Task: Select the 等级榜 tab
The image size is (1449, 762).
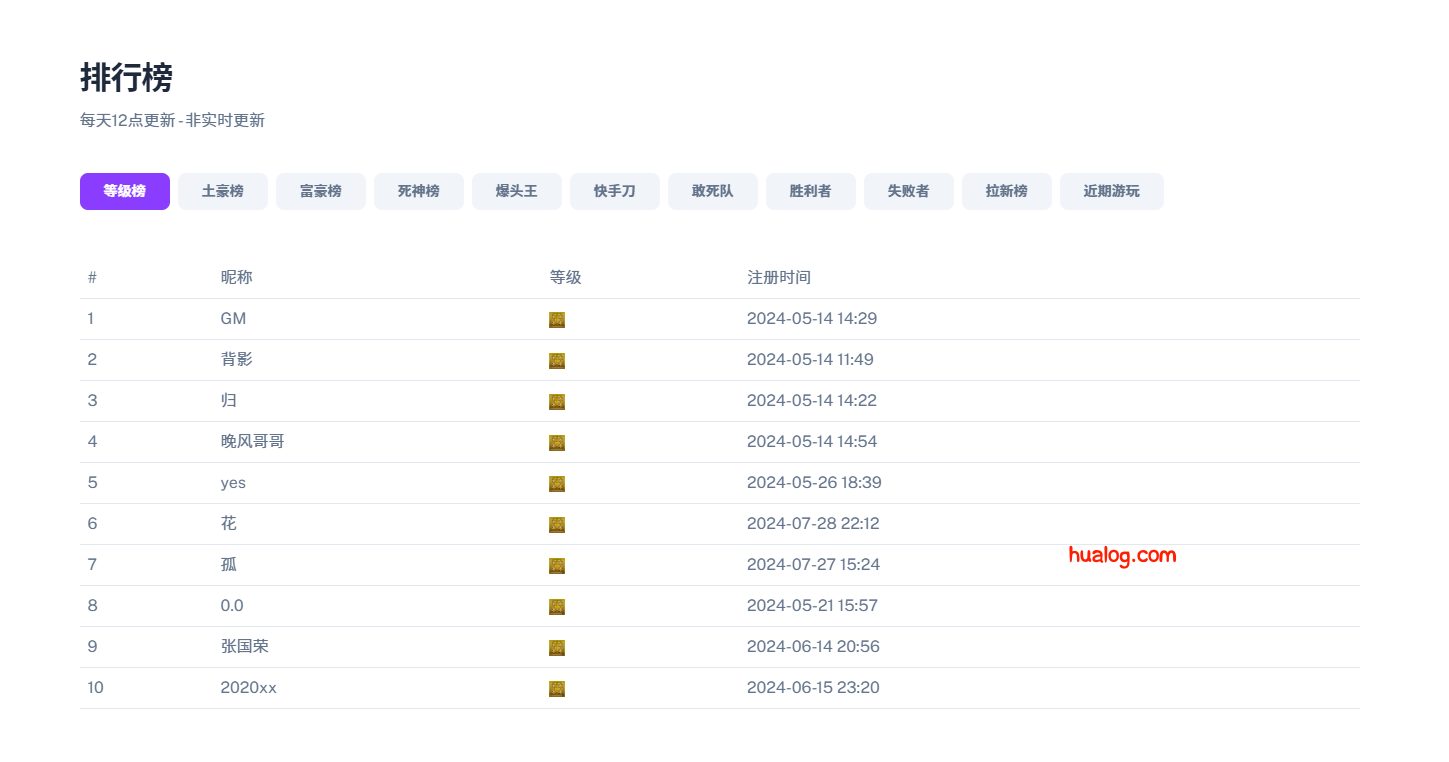Action: pyautogui.click(x=125, y=191)
